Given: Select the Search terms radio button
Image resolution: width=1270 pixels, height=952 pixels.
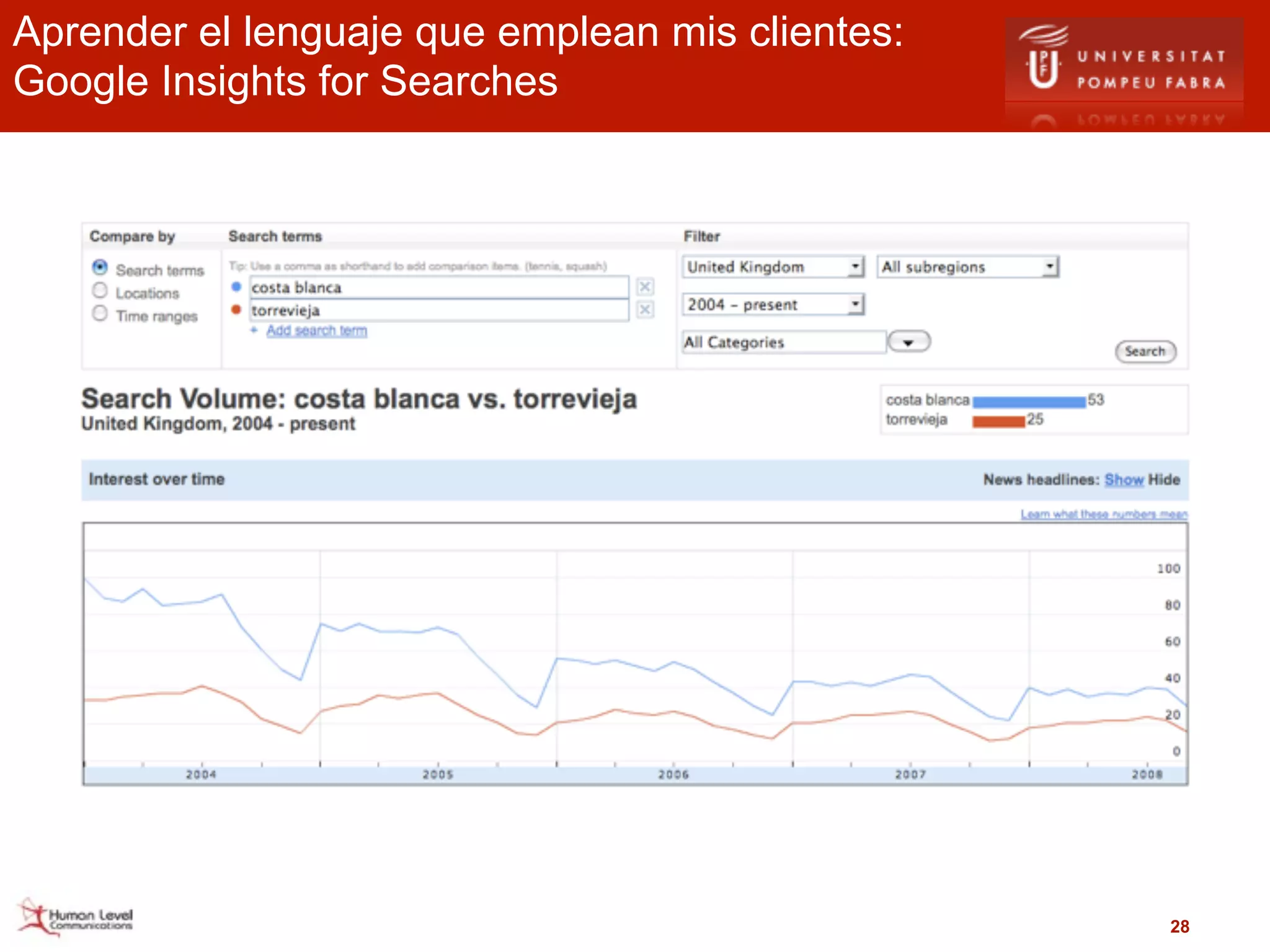Looking at the screenshot, I should tap(100, 267).
